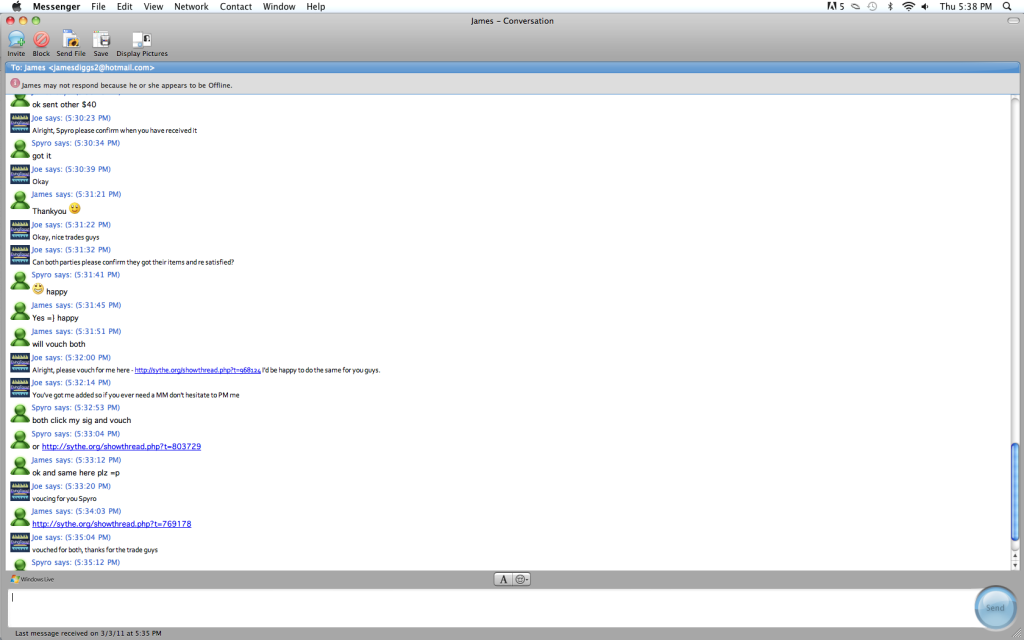Open the Network menu

pyautogui.click(x=191, y=7)
